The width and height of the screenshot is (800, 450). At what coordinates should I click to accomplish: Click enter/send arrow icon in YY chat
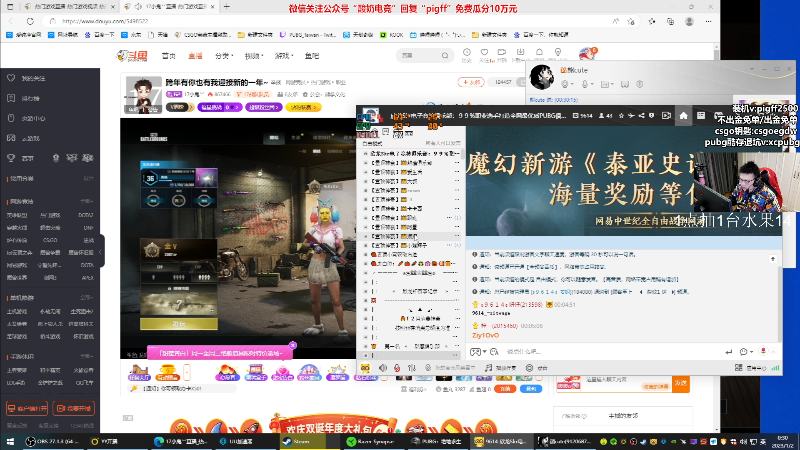(729, 352)
